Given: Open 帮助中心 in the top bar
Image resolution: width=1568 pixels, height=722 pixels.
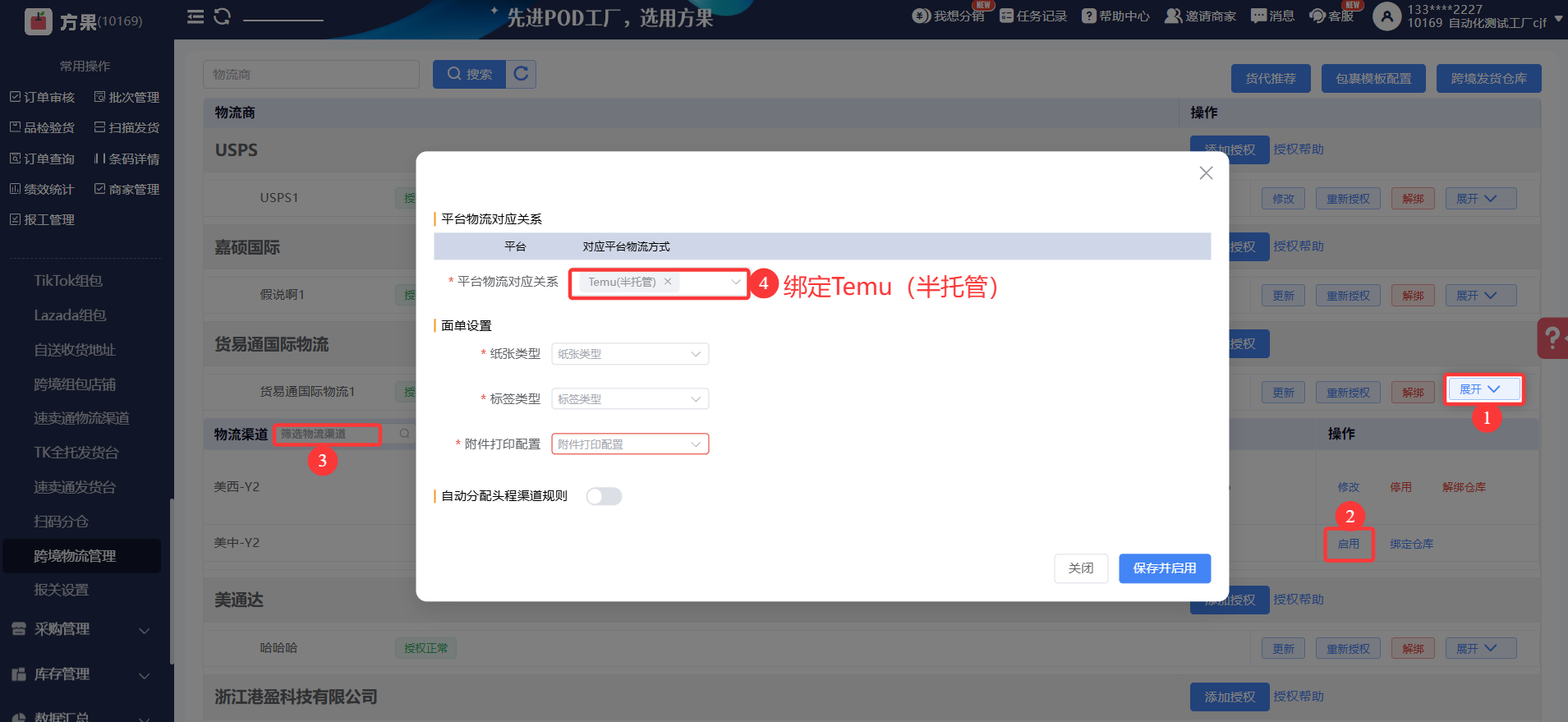Looking at the screenshot, I should [x=1115, y=16].
